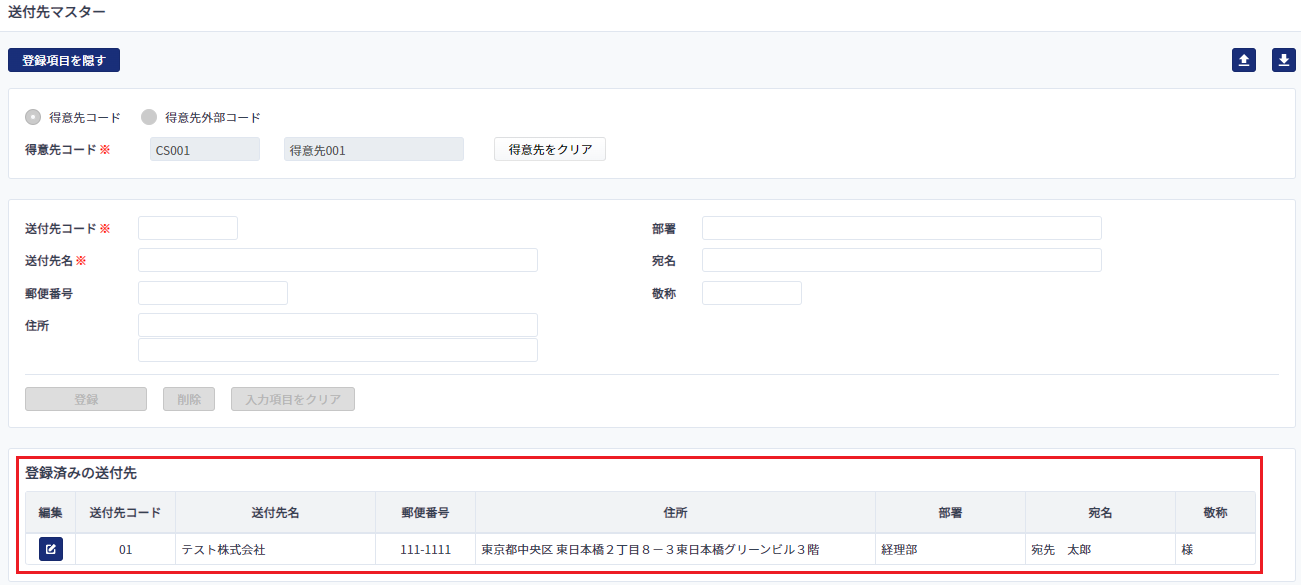
Task: Click the 部署 table column header
Action: (x=951, y=512)
